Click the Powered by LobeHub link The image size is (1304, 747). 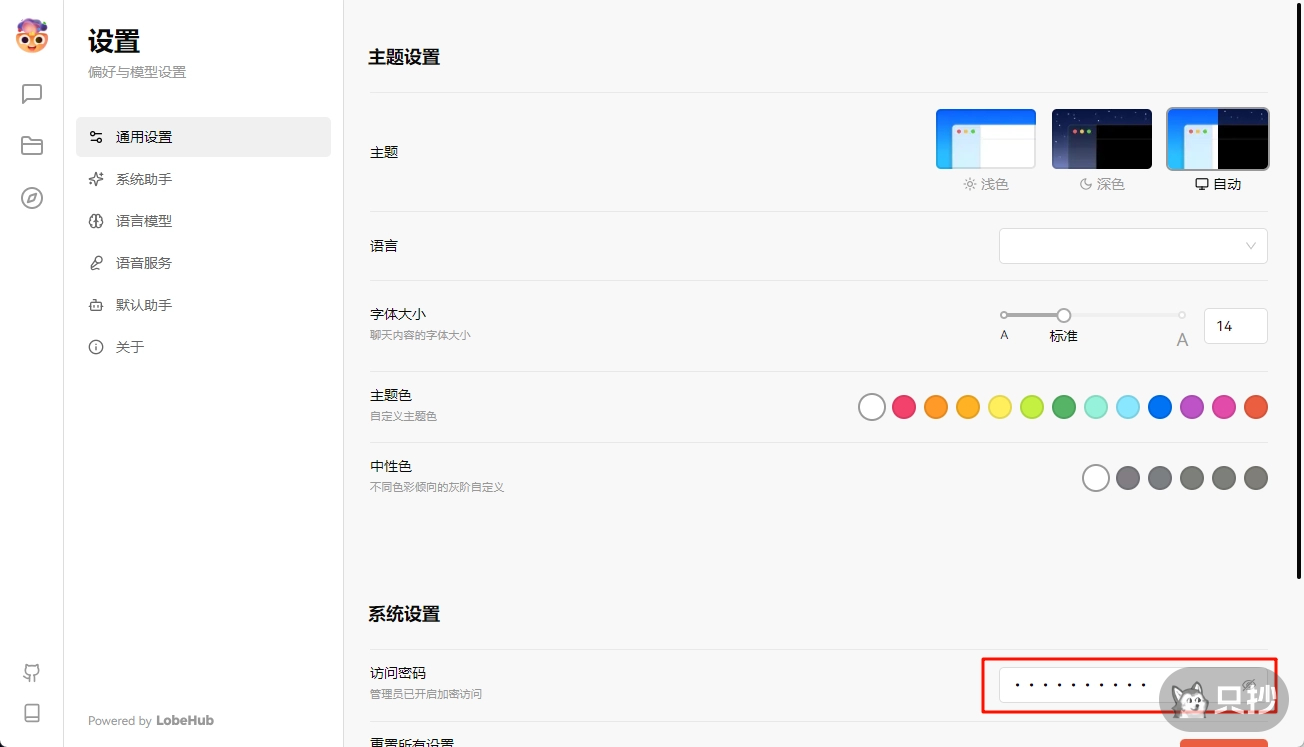pyautogui.click(x=150, y=720)
